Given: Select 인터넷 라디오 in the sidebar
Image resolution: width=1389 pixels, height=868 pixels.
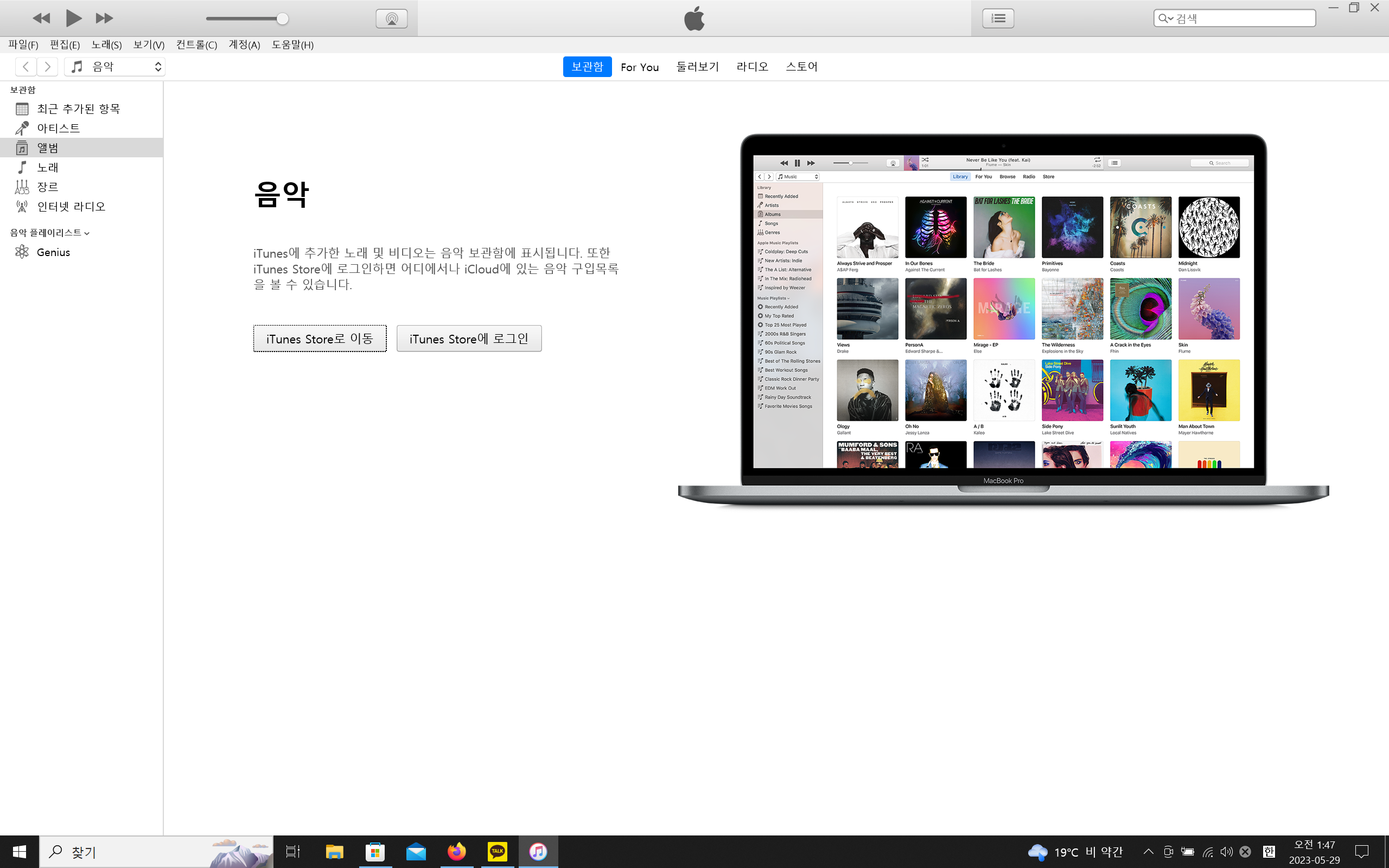Looking at the screenshot, I should [x=71, y=206].
